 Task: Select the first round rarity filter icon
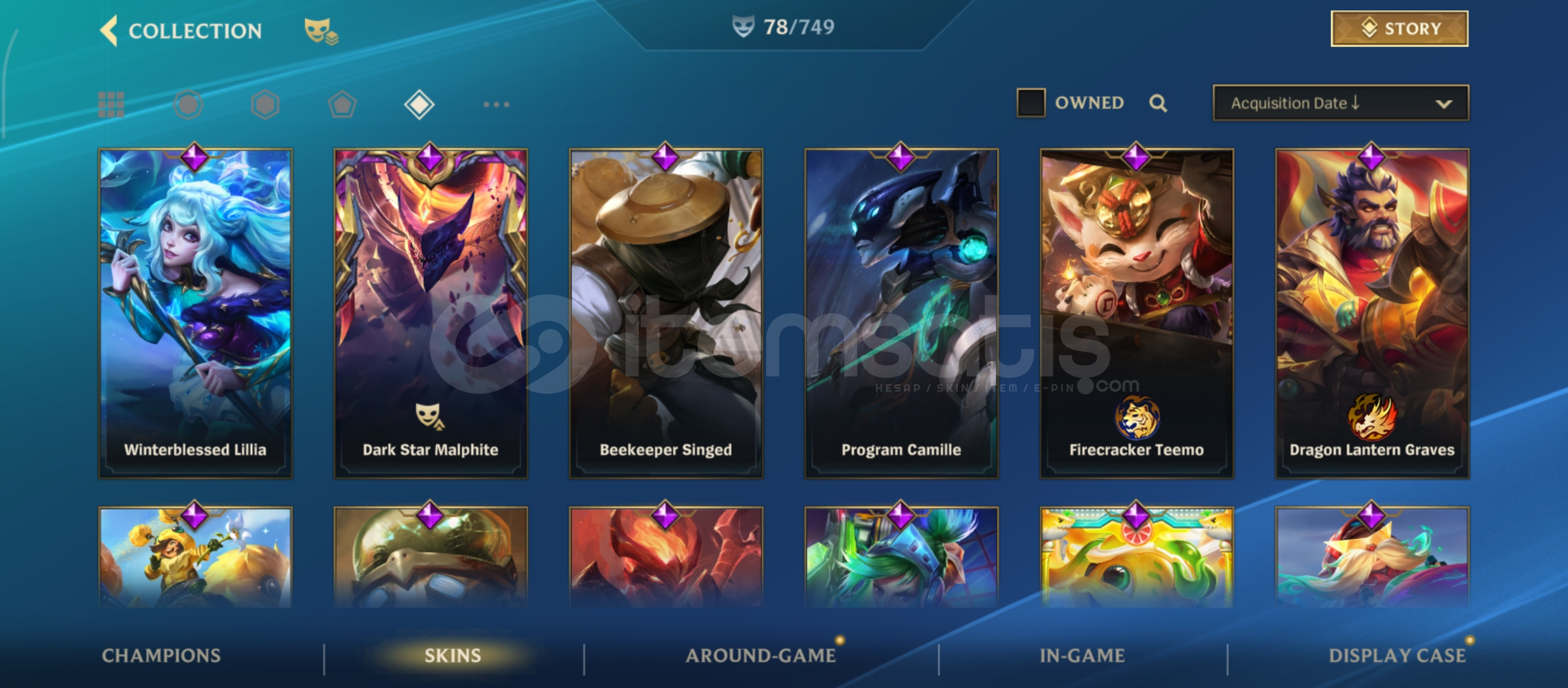coord(188,104)
